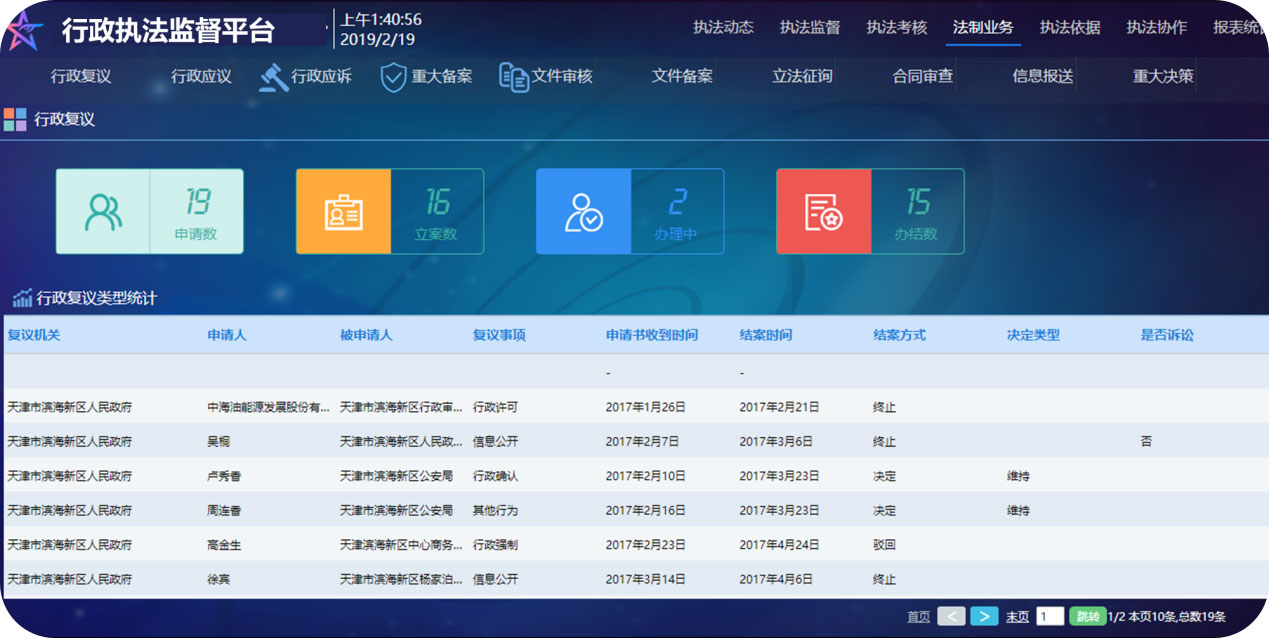Click the red document icon on 办结数 card
This screenshot has height=639, width=1269.
[x=825, y=211]
